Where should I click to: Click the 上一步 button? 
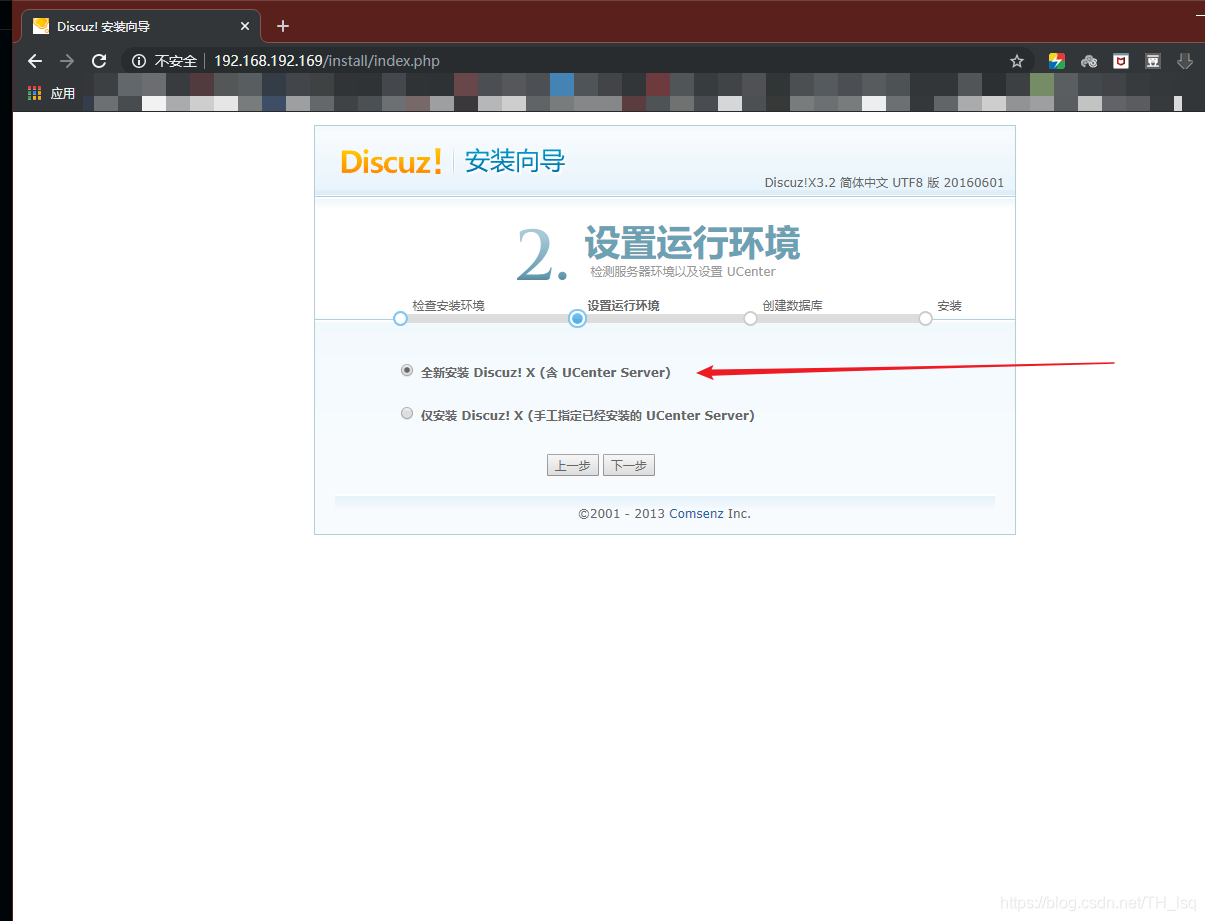573,465
